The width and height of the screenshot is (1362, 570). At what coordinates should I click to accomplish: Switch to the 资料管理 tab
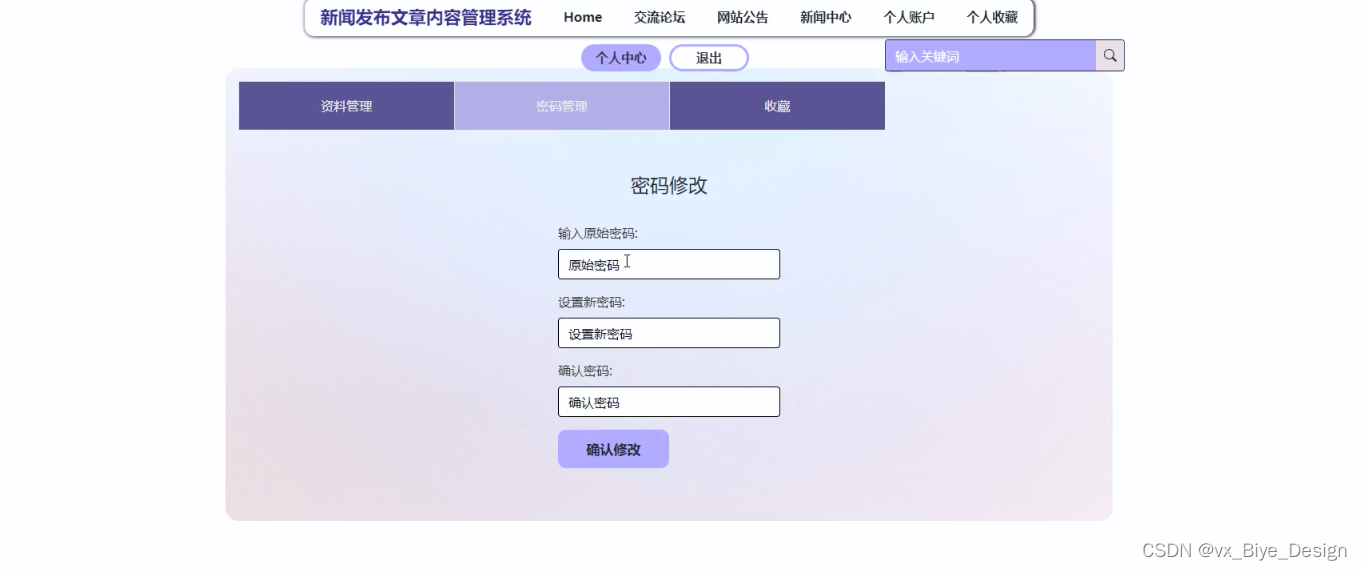pos(346,106)
